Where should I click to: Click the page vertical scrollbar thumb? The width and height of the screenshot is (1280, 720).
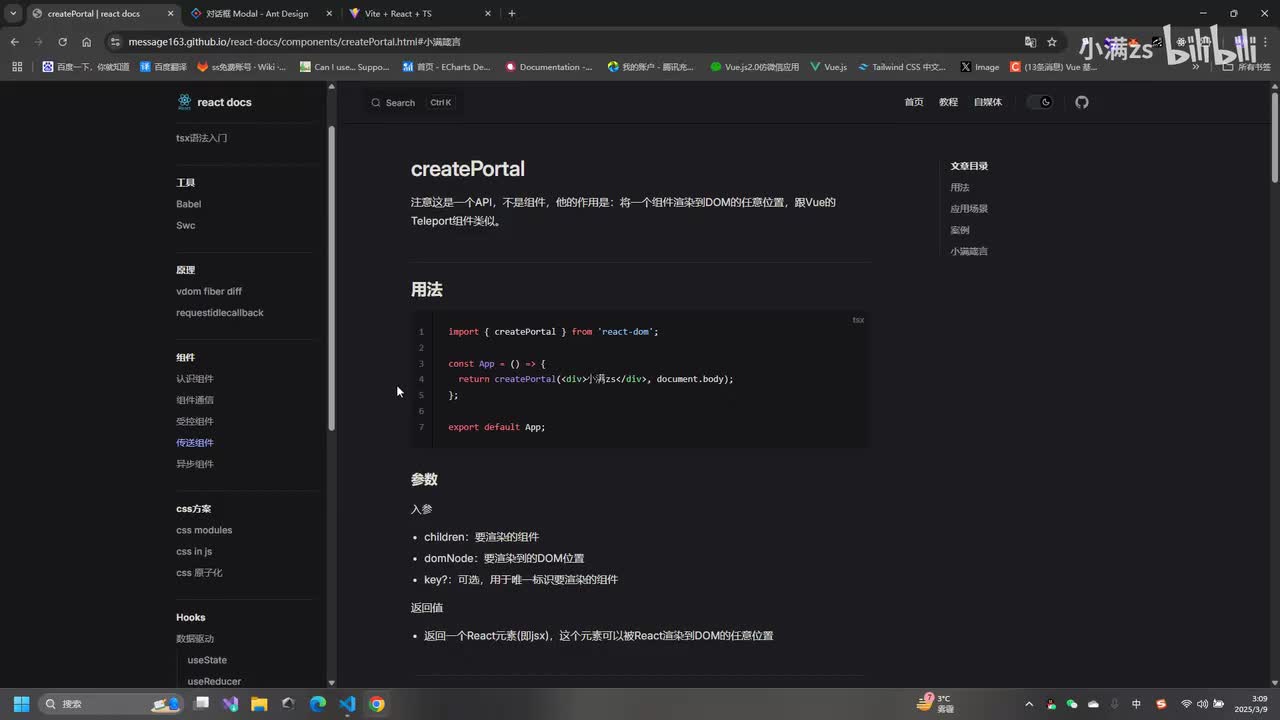tap(1274, 137)
